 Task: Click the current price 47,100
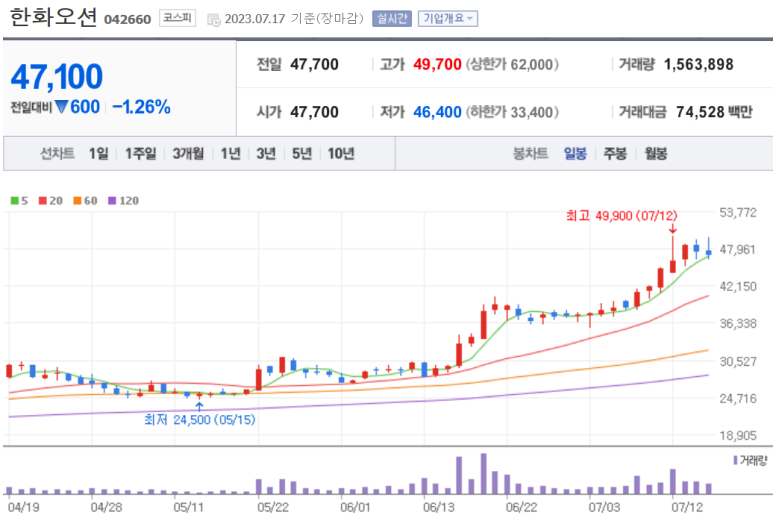(x=57, y=76)
